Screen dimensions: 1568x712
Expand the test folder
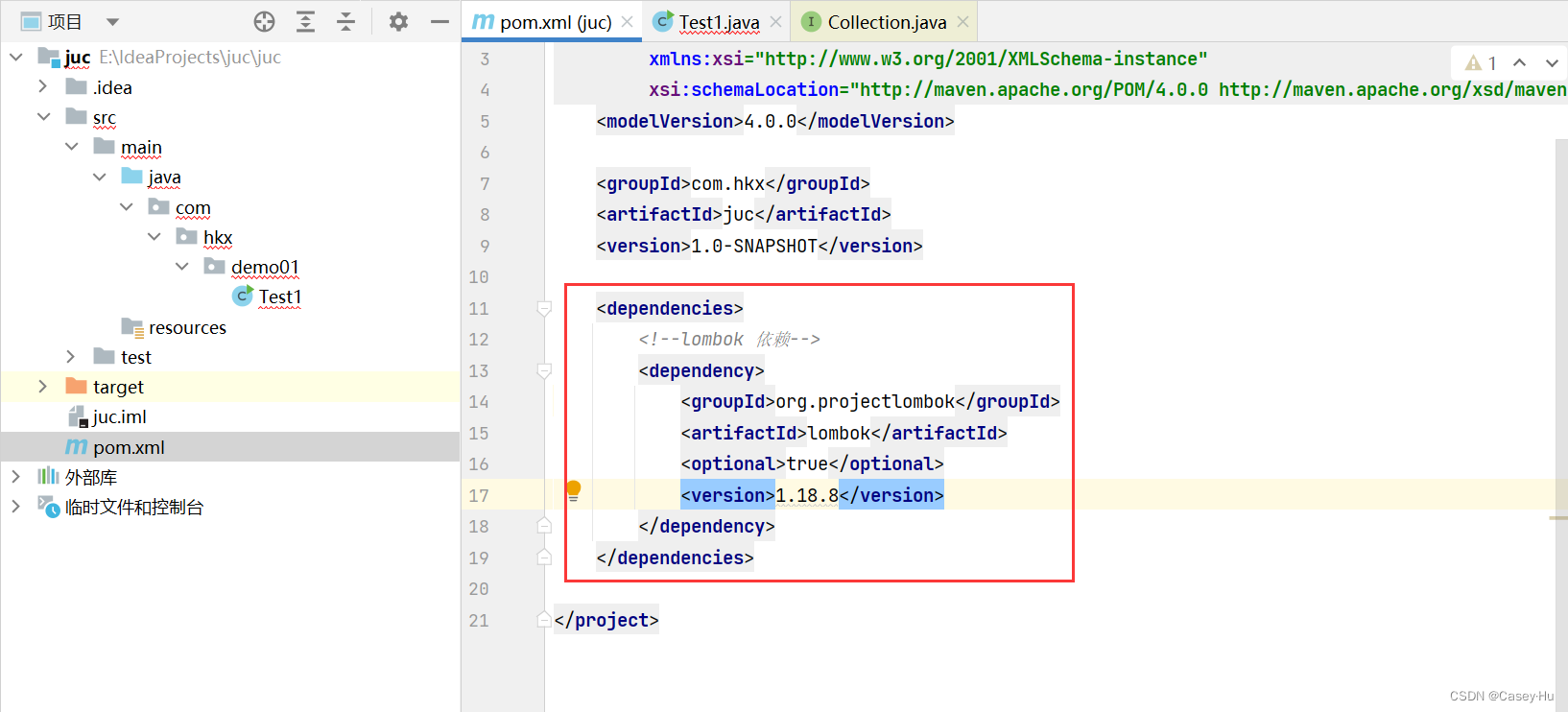click(x=71, y=357)
